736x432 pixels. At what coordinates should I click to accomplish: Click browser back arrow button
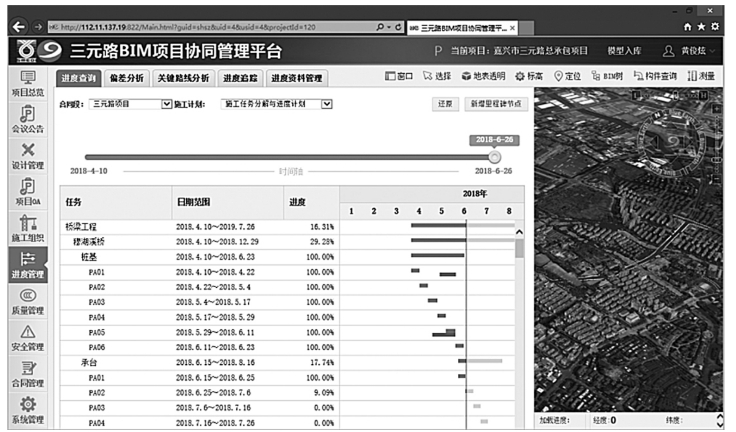click(19, 27)
